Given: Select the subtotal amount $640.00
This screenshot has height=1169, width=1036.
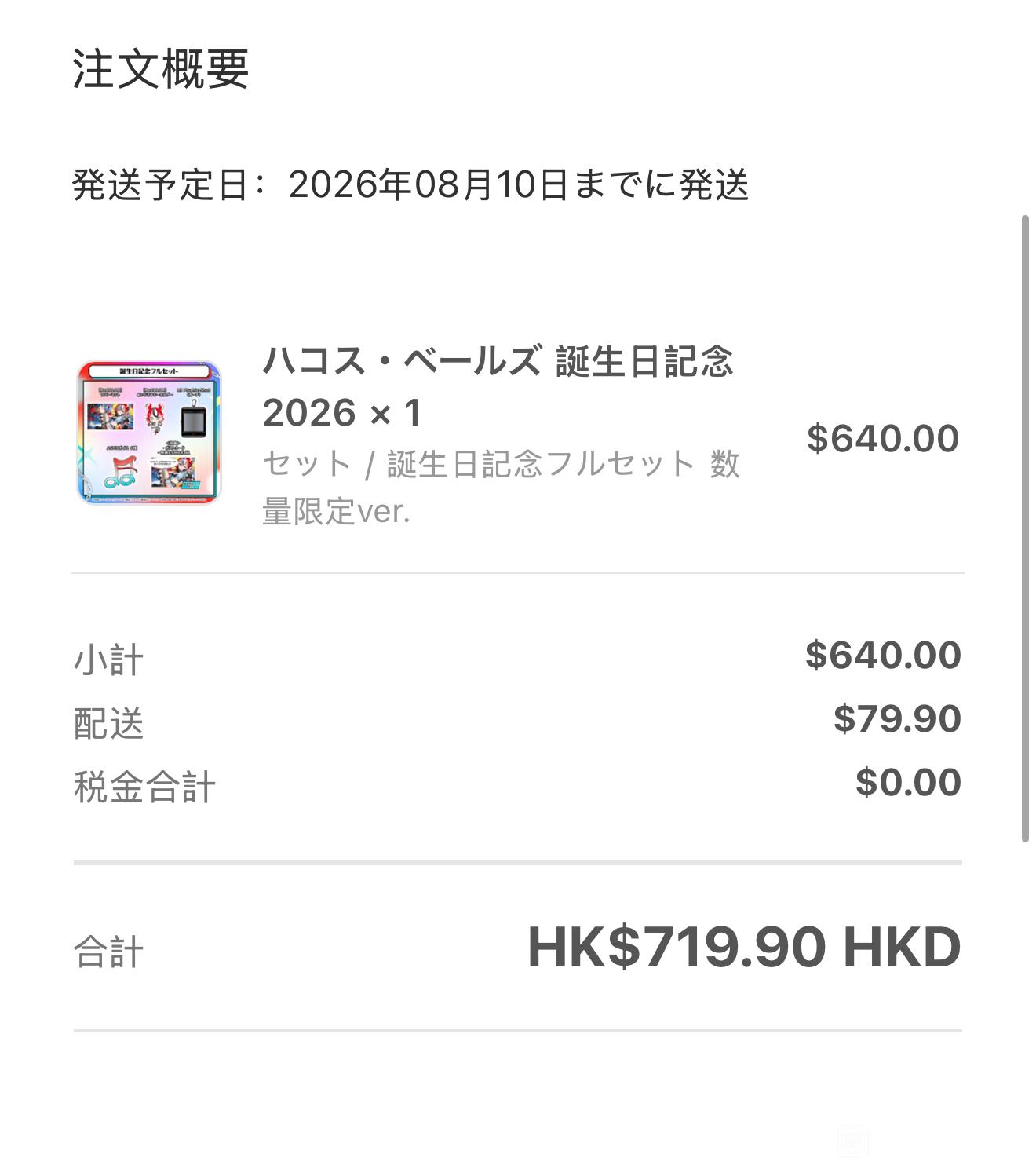Looking at the screenshot, I should click(x=882, y=655).
